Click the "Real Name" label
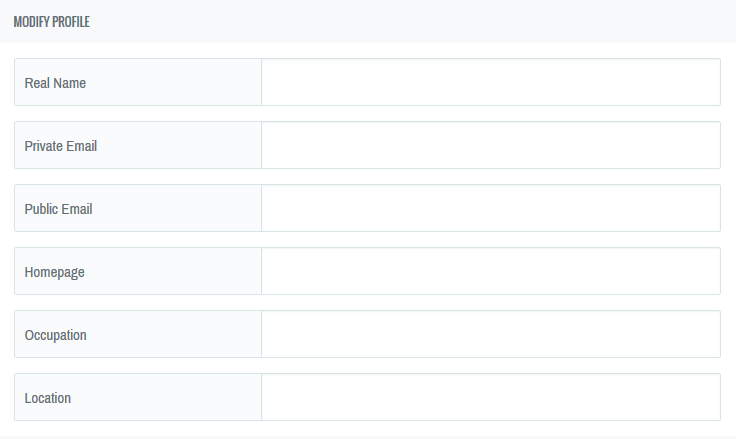Viewport: 736px width, 439px height. [x=55, y=83]
